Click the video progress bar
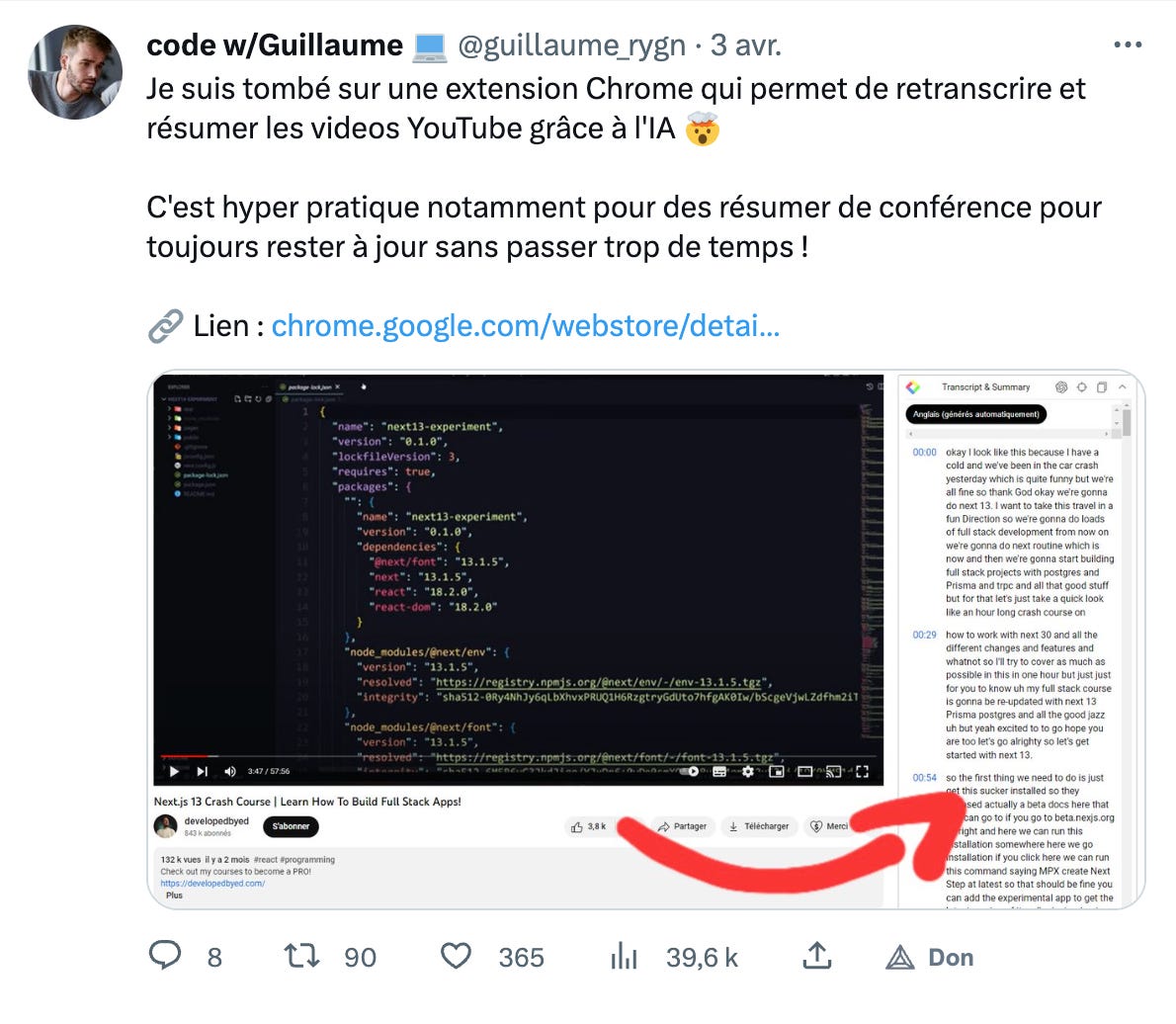This screenshot has width=1176, height=1024. 518,755
